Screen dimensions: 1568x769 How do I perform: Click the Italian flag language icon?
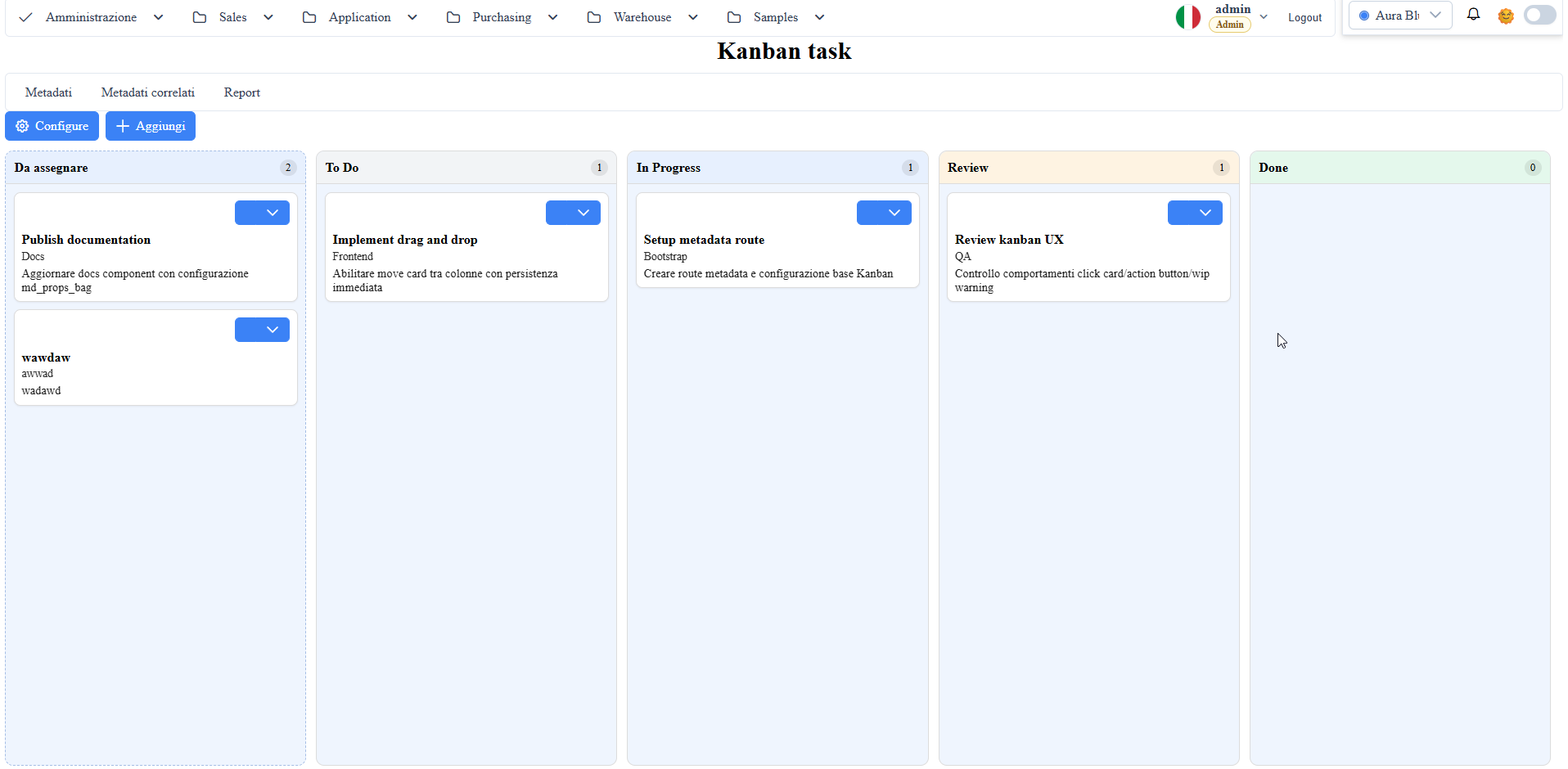click(x=1187, y=16)
